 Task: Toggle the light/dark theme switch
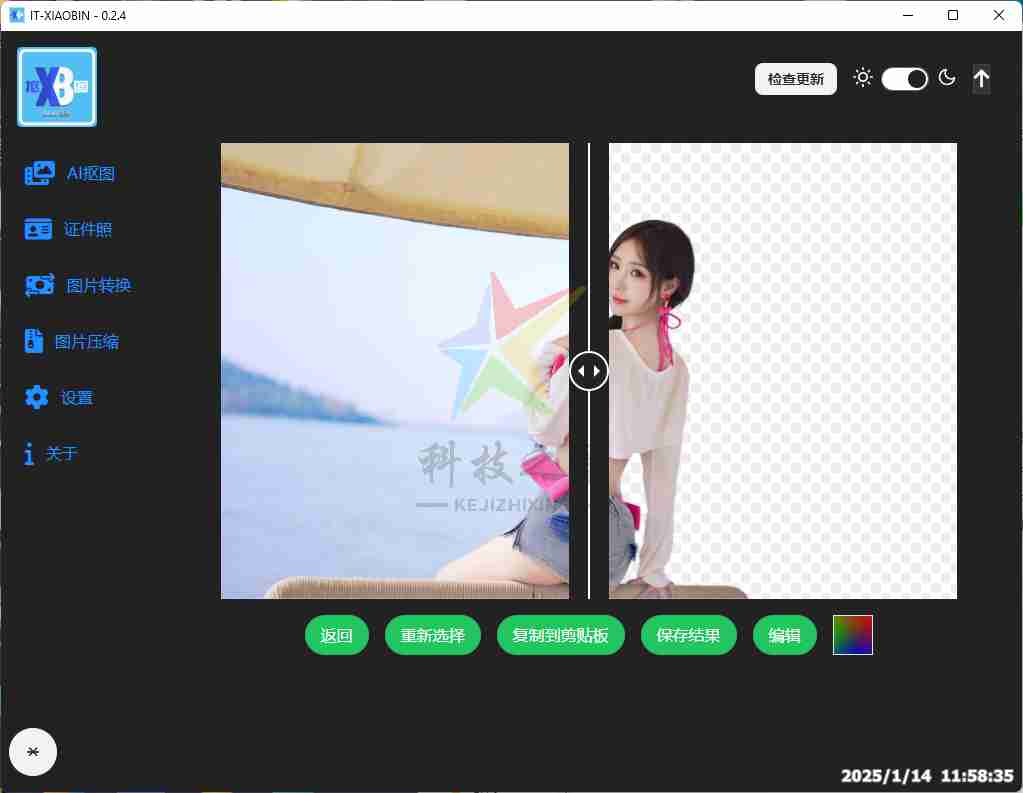click(905, 79)
